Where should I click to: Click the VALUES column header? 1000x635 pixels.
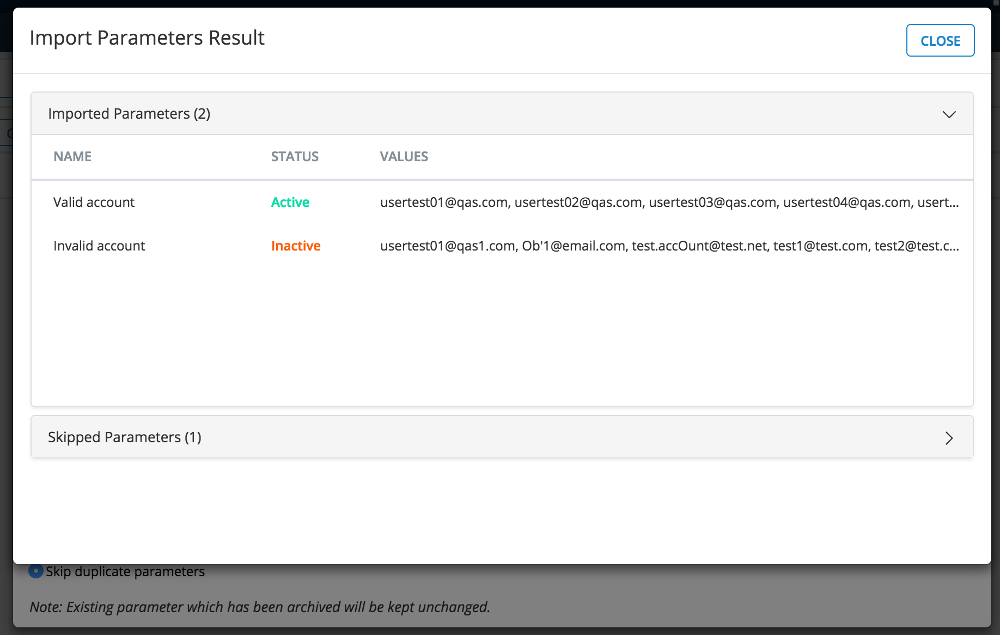click(x=404, y=157)
